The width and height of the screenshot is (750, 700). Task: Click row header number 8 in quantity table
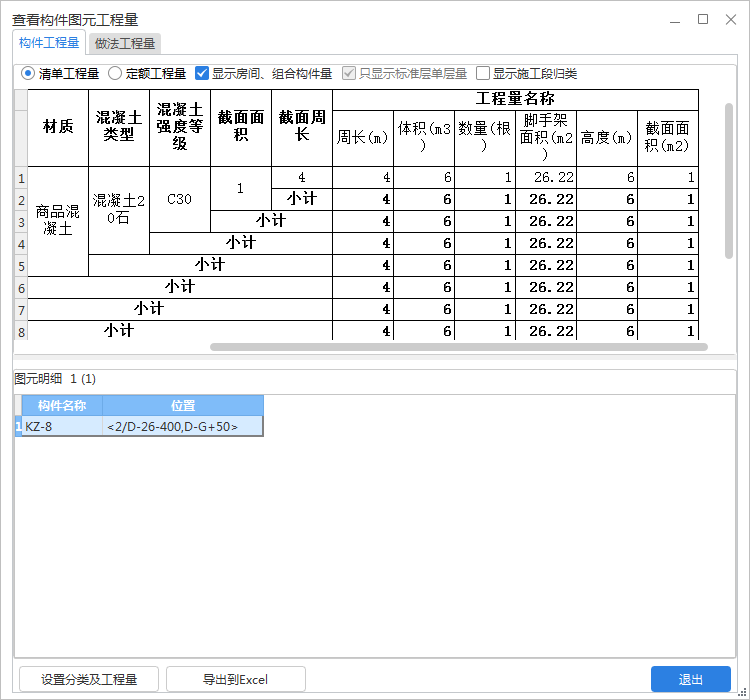click(21, 331)
